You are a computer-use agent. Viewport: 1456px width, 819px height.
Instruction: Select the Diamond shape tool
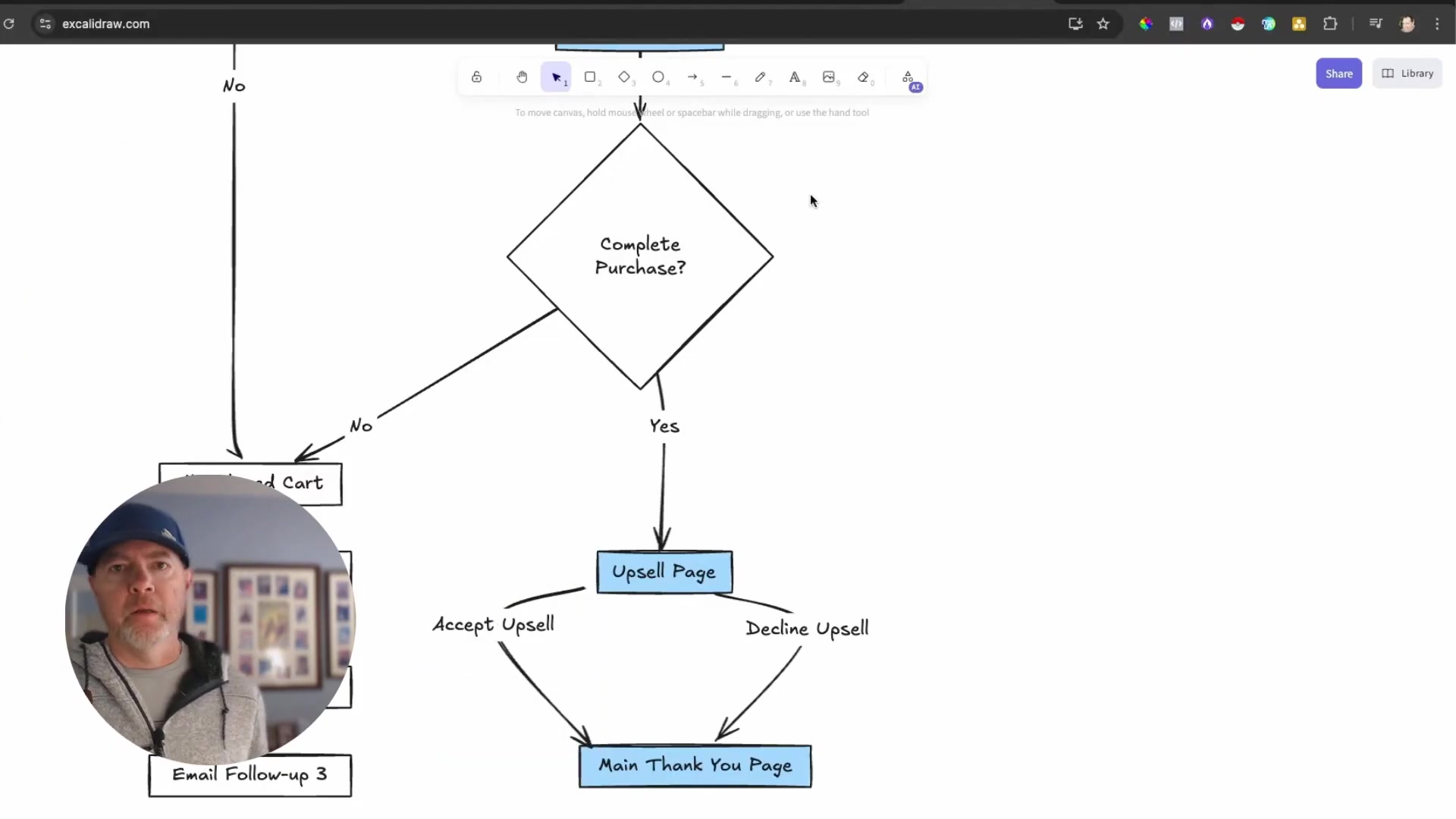pos(625,77)
